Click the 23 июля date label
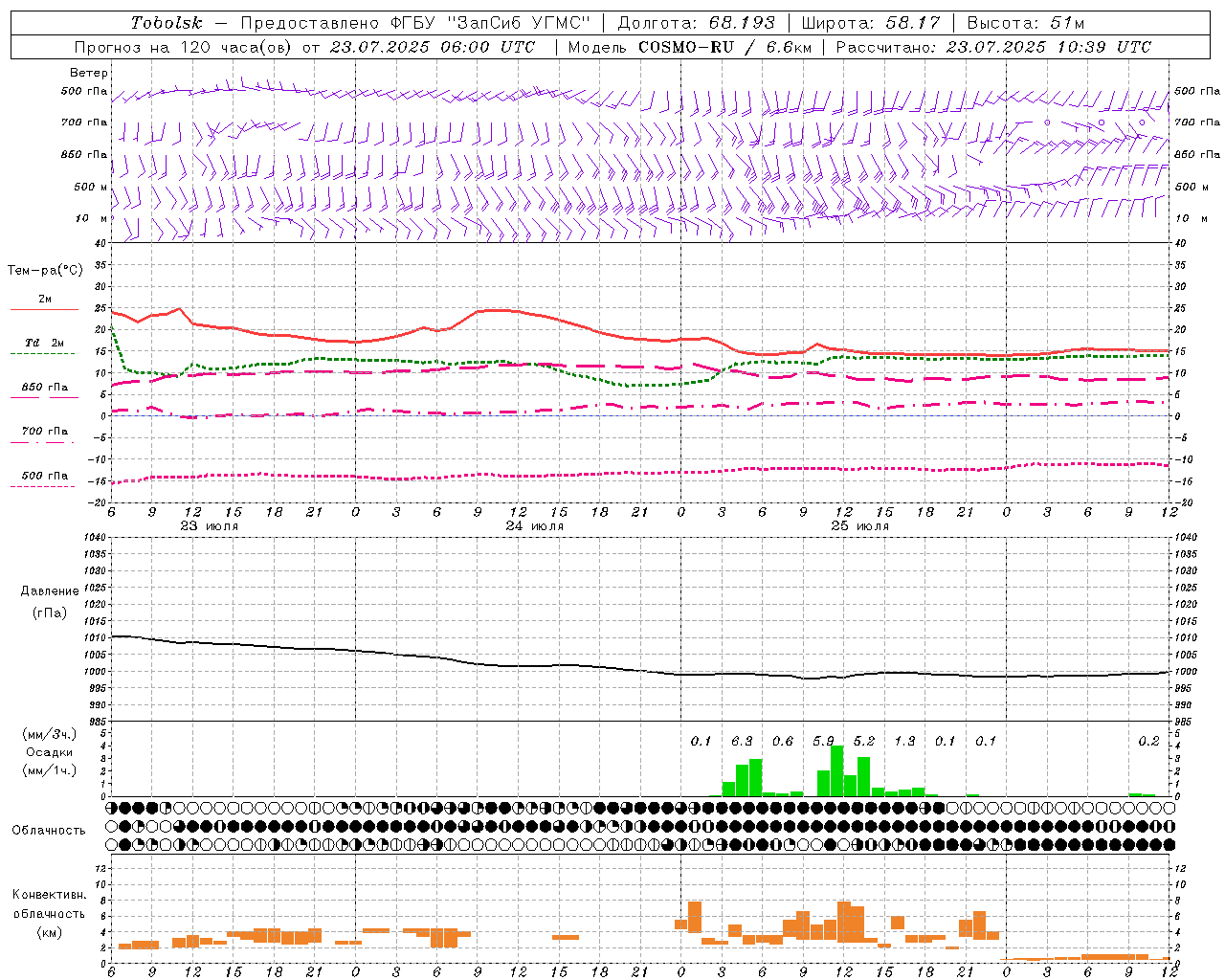Image resolution: width=1225 pixels, height=980 pixels. coord(210,526)
